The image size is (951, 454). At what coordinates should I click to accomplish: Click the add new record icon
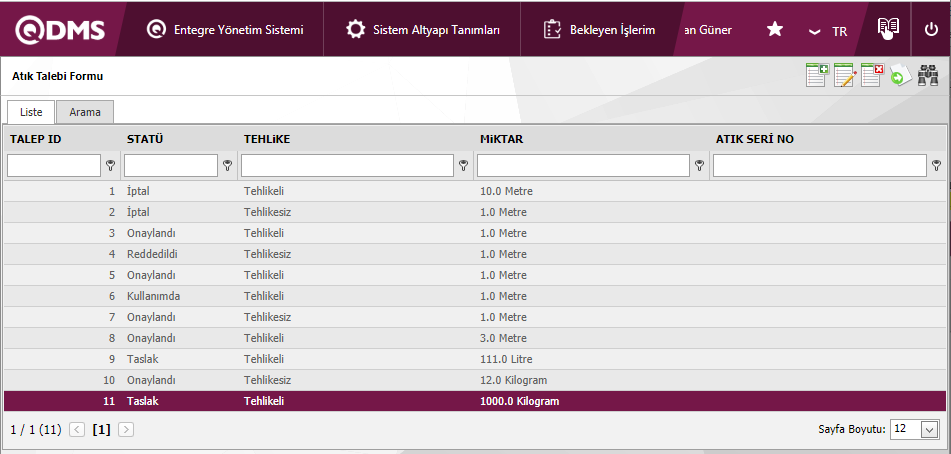(817, 76)
